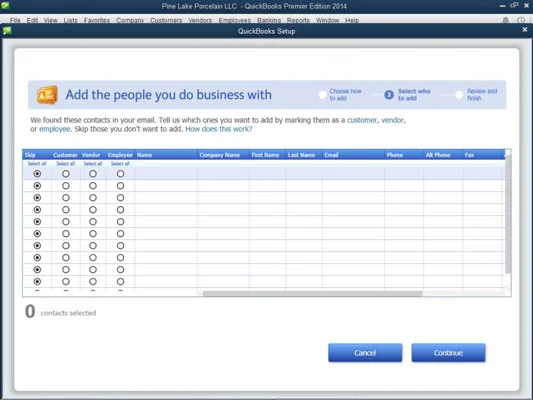Select Customer radio in the fifth row
The height and width of the screenshot is (400, 533).
point(66,222)
